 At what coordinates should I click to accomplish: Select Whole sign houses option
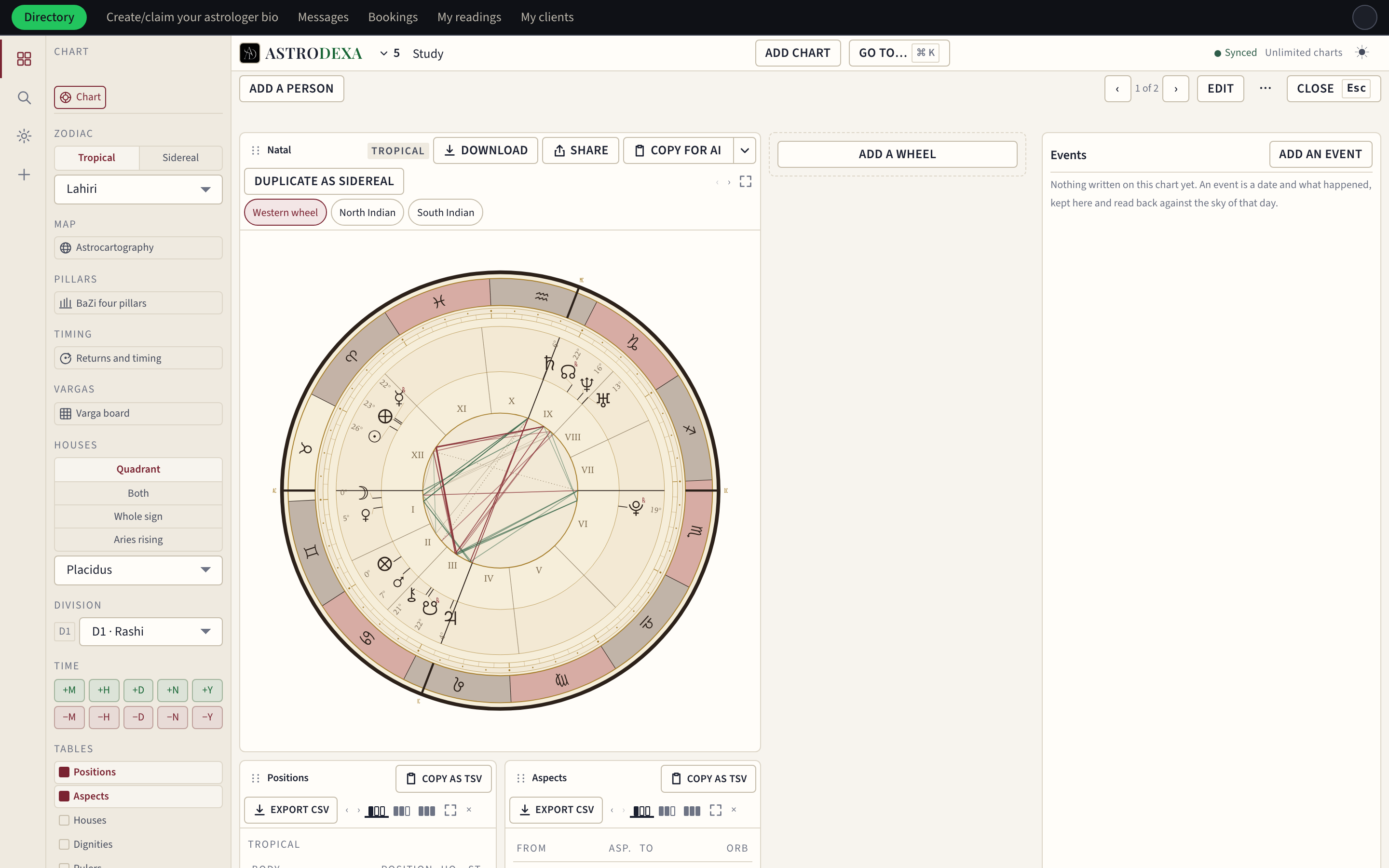(x=138, y=516)
